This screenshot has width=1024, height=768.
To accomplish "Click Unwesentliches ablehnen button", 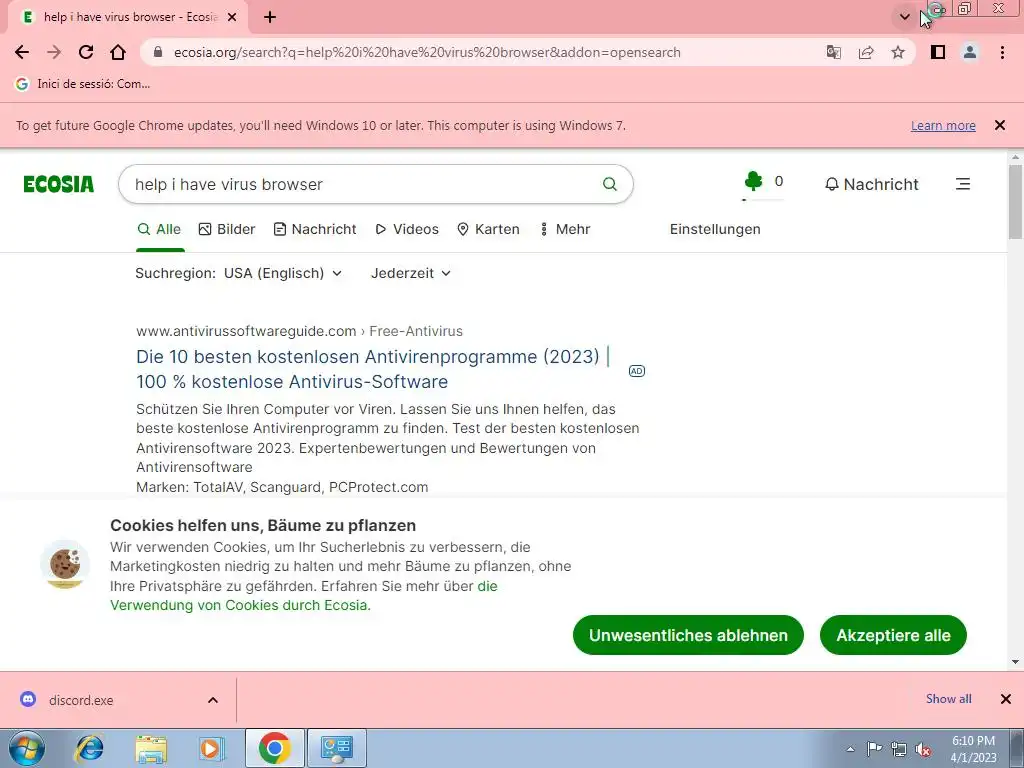I will tap(688, 635).
